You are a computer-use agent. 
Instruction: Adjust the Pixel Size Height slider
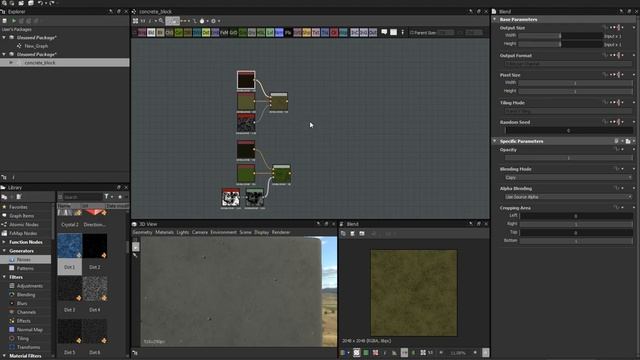[x=575, y=91]
